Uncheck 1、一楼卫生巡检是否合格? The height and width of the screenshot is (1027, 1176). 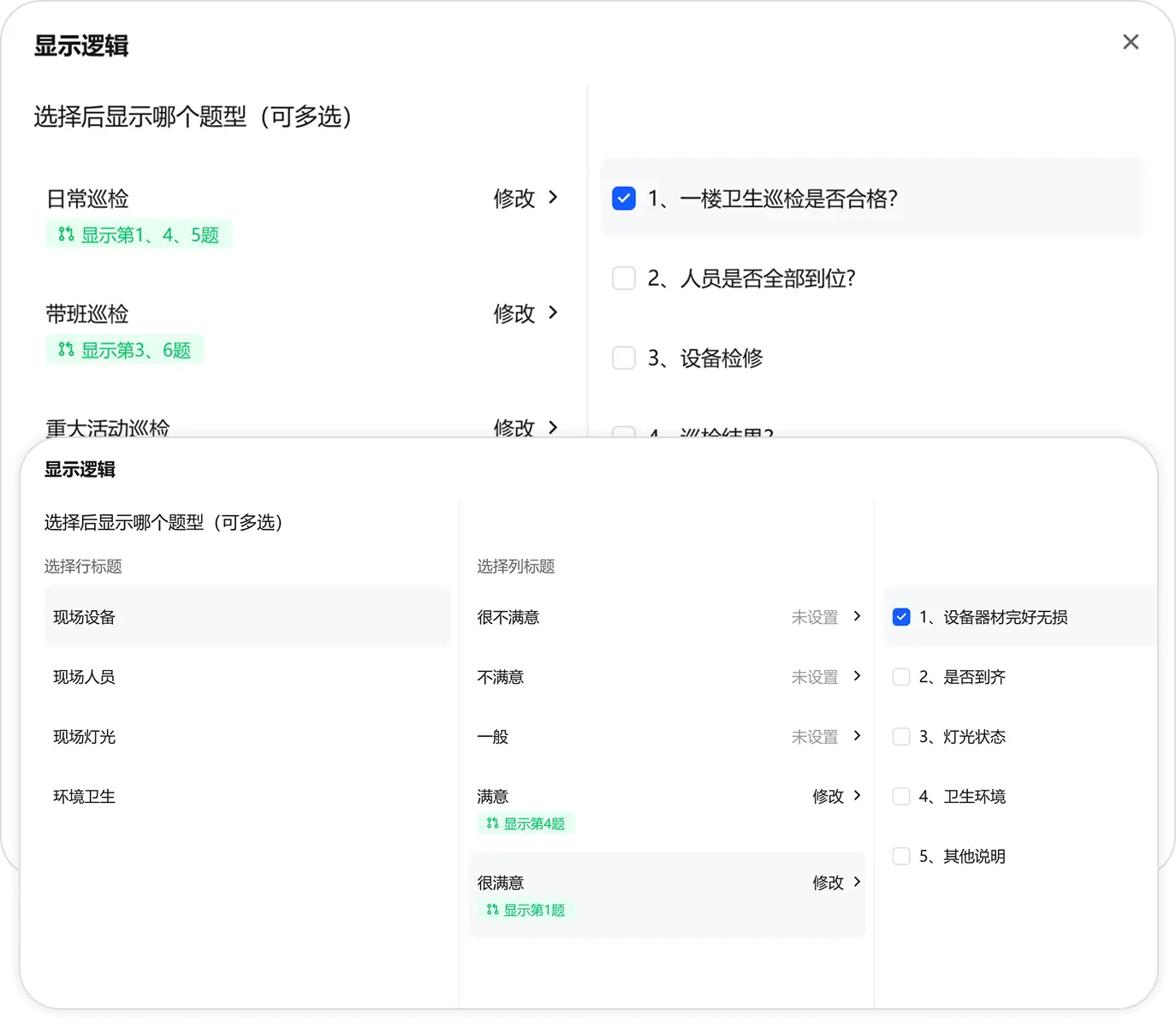coord(624,199)
